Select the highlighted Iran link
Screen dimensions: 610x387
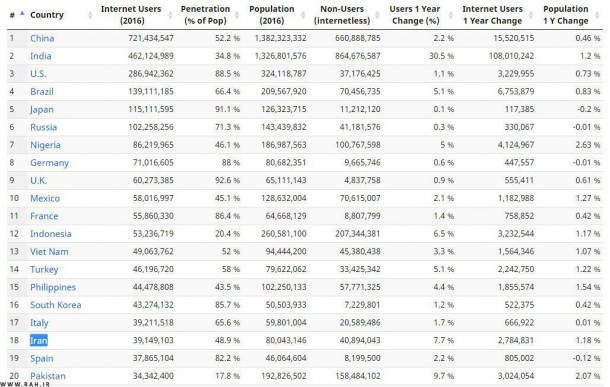(39, 340)
